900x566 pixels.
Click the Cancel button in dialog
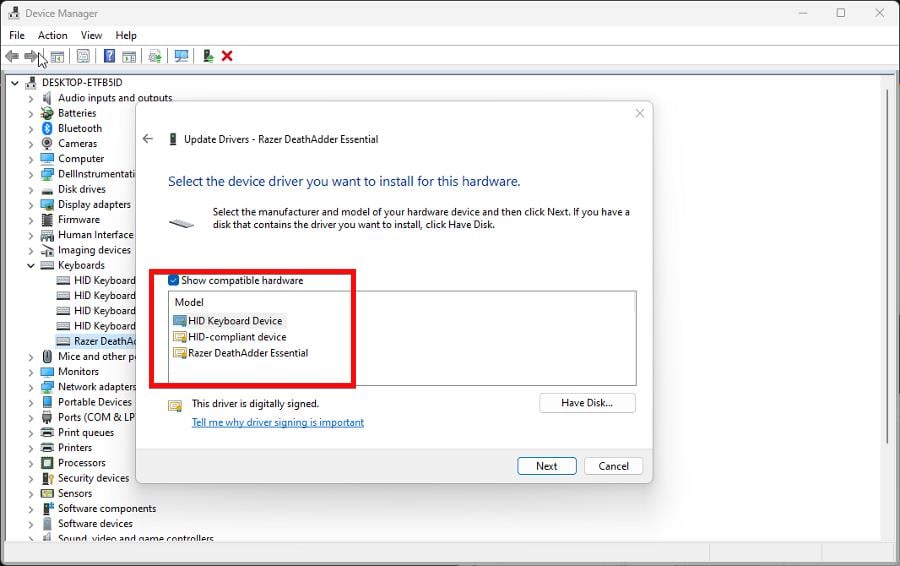coord(613,466)
